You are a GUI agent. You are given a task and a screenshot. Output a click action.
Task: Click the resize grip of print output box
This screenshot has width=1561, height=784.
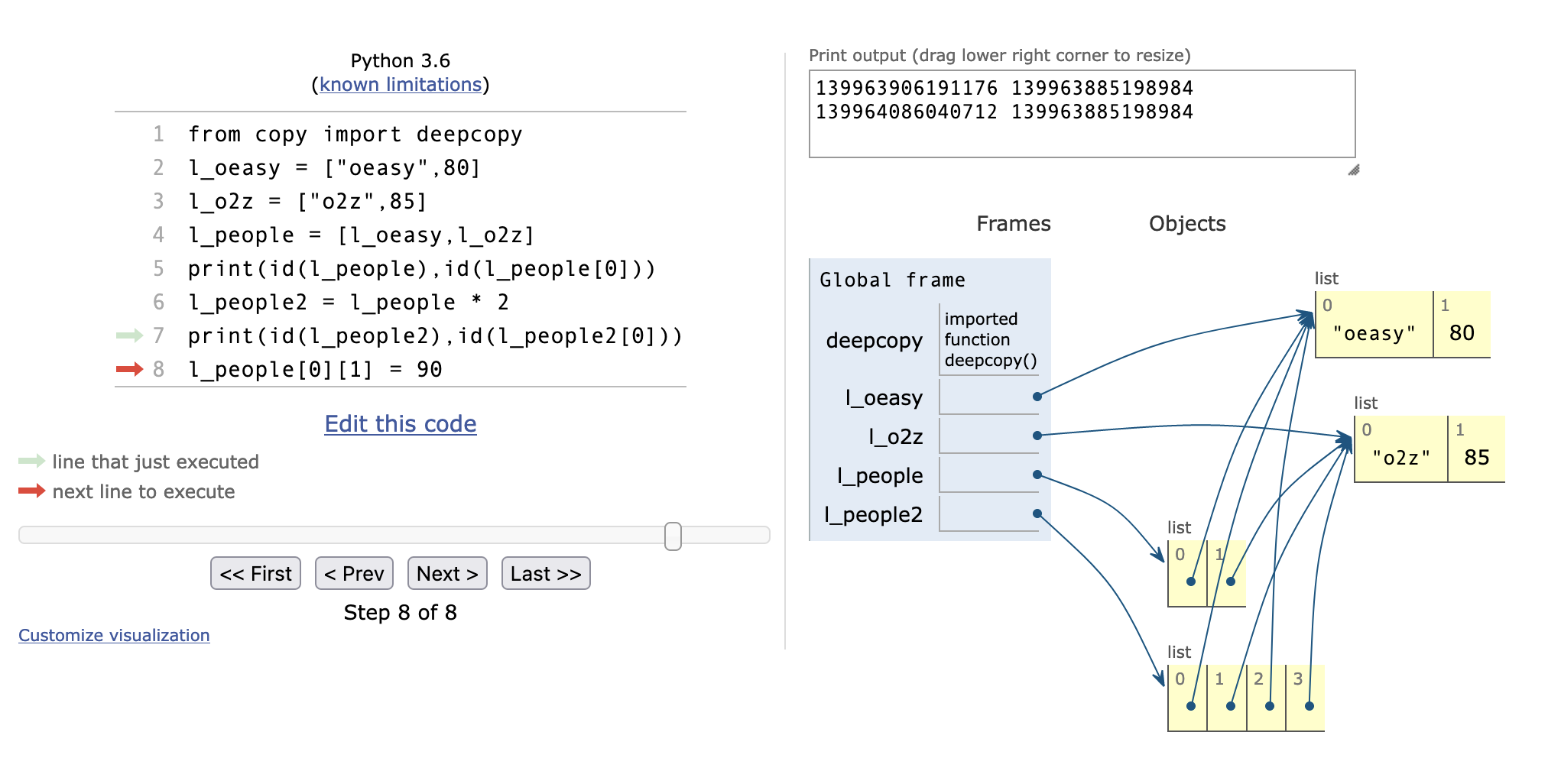coord(1354,170)
